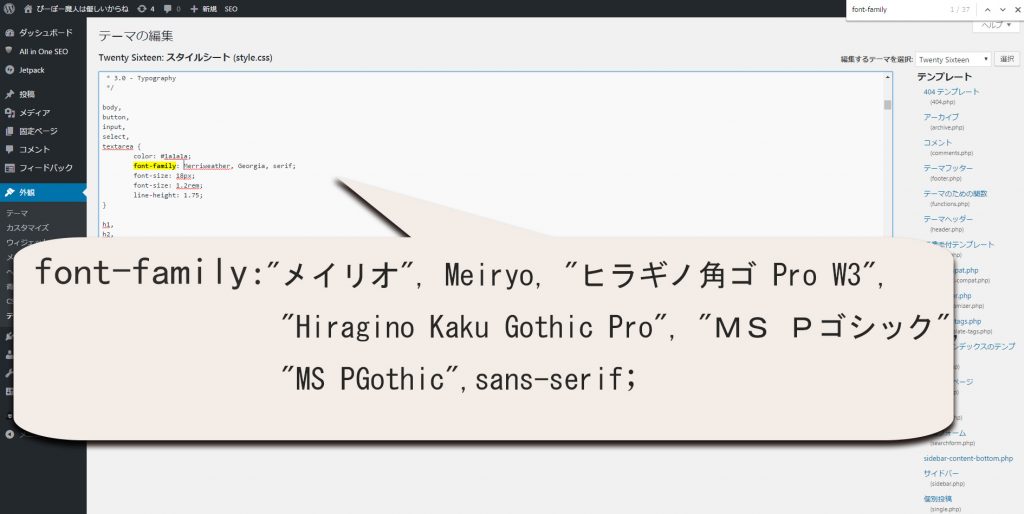Open the SEO admin bar menu
The image size is (1024, 514).
pos(231,9)
